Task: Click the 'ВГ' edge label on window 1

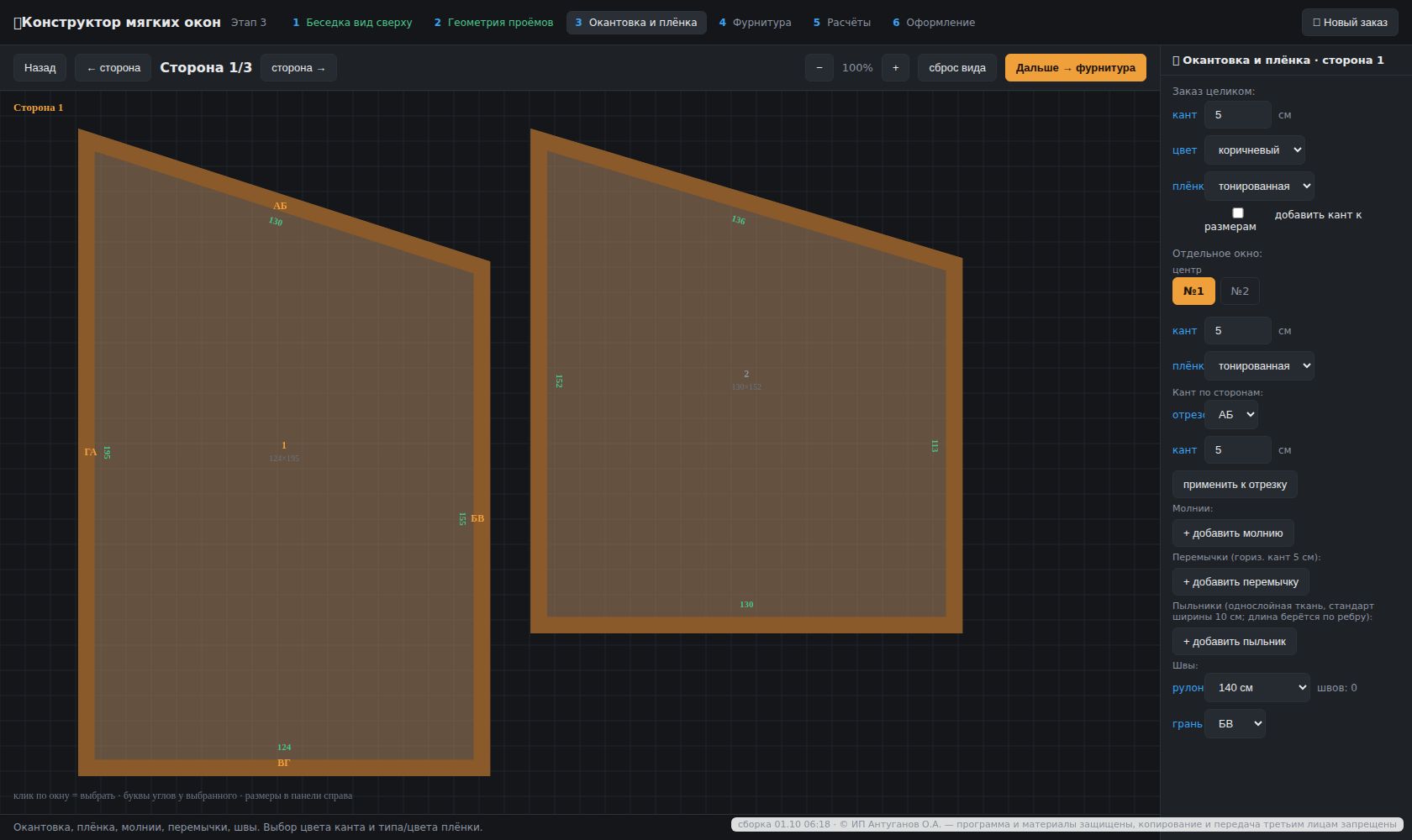Action: (284, 763)
